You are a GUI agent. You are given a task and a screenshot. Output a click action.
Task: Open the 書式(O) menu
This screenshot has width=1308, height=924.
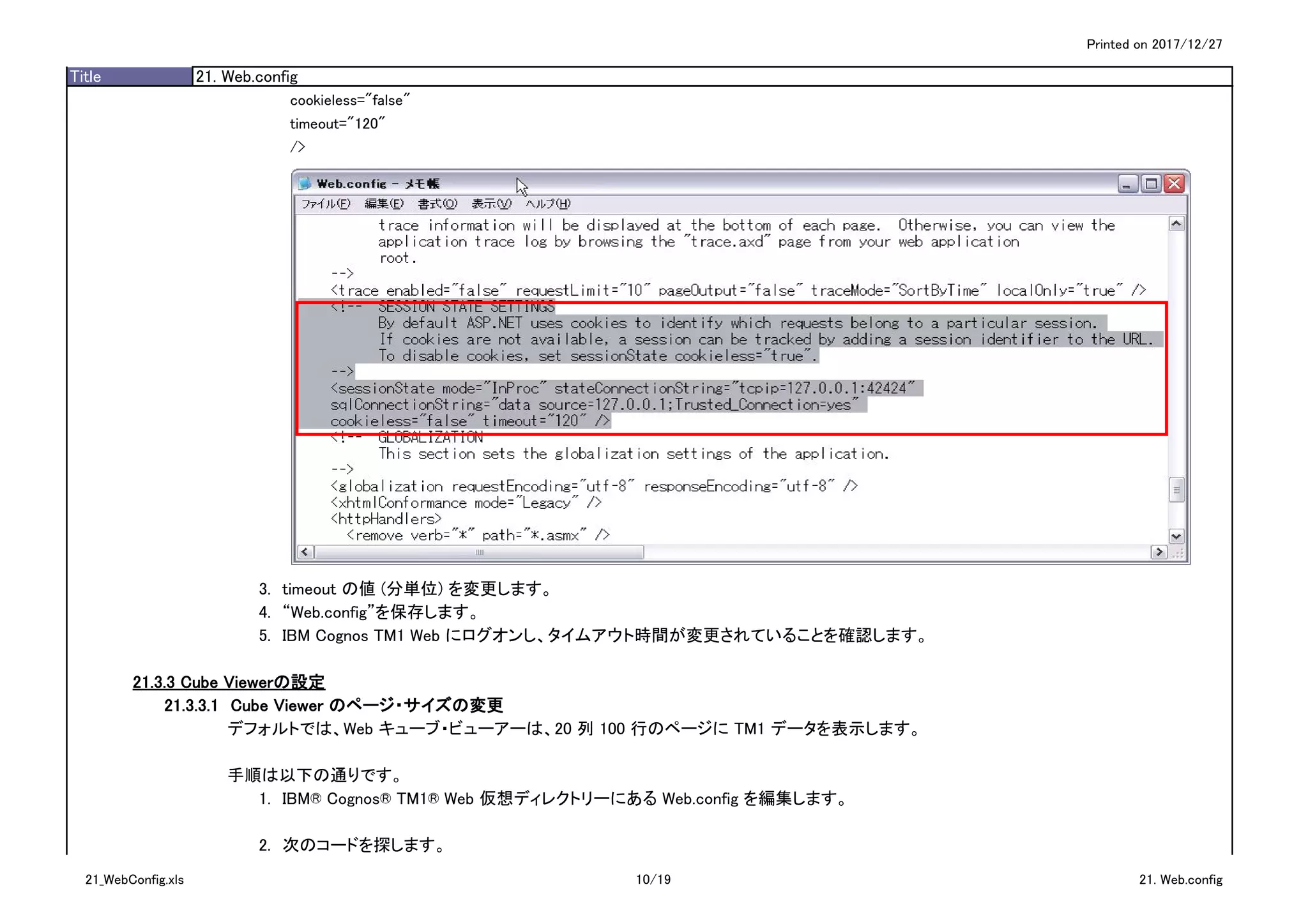[x=437, y=204]
